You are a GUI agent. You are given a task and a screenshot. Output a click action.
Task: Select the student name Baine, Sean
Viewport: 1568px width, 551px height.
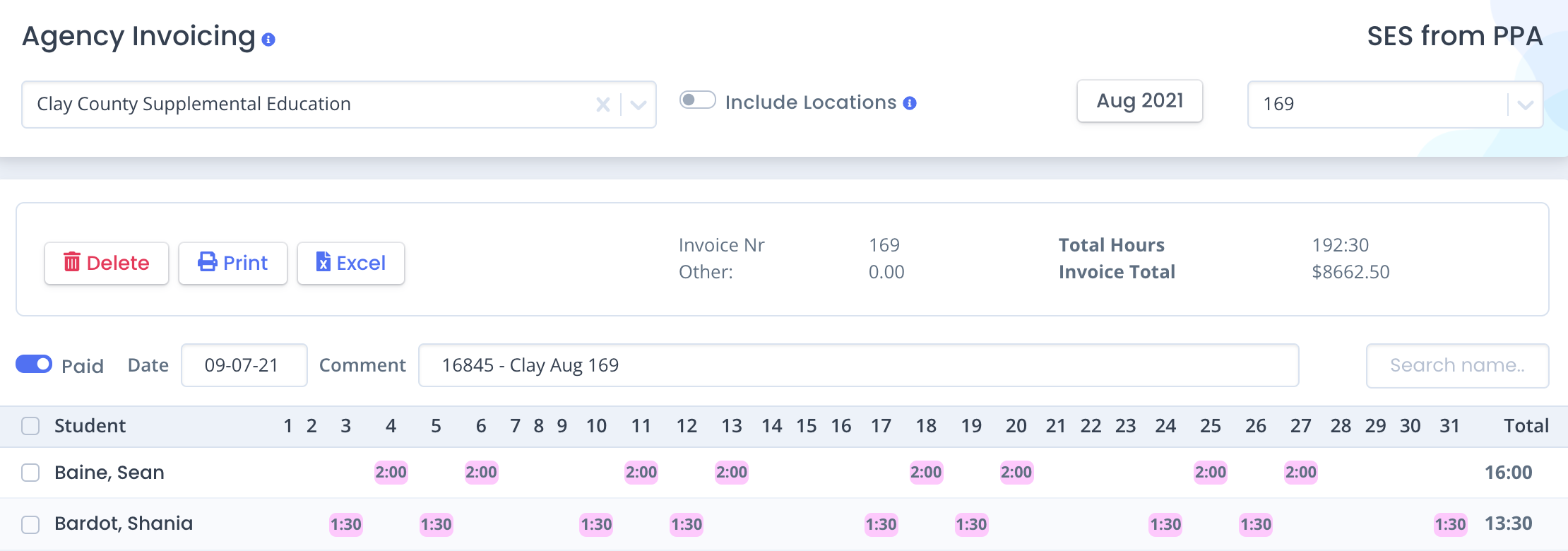(x=109, y=473)
